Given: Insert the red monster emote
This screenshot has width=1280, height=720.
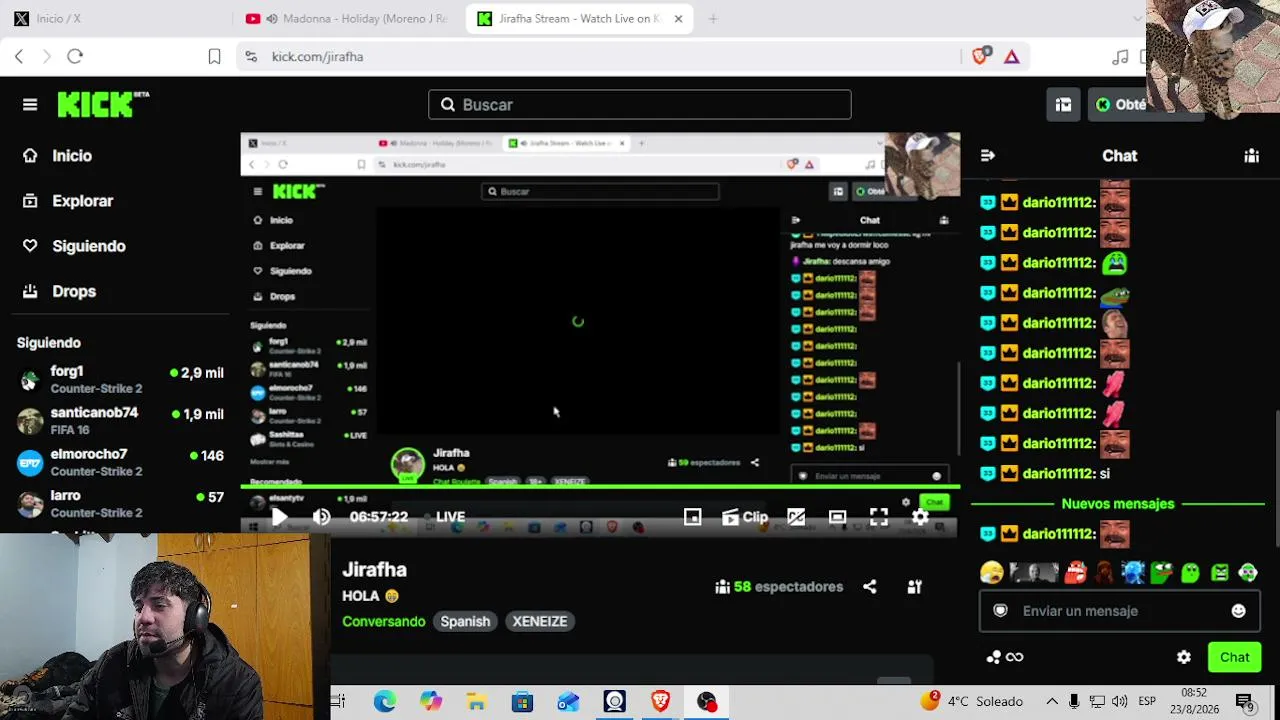Looking at the screenshot, I should [x=1076, y=572].
